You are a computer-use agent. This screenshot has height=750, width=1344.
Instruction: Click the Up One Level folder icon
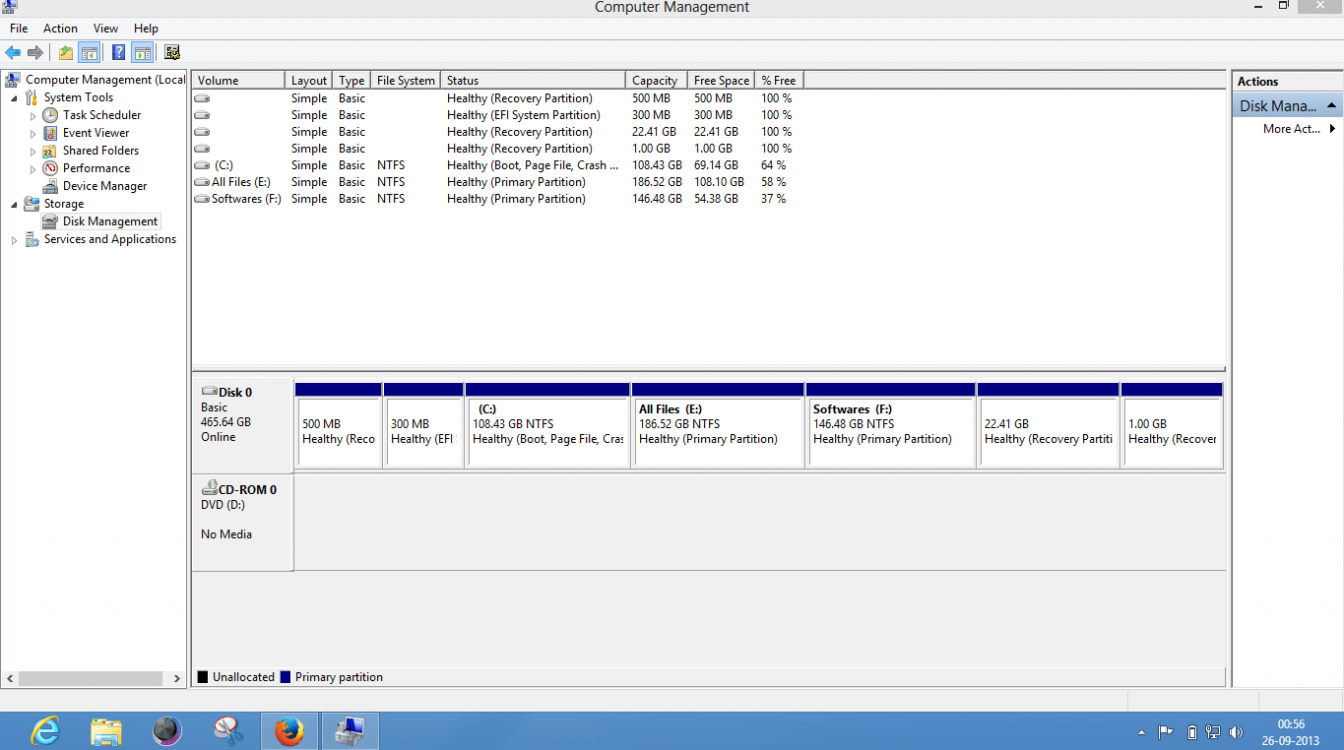point(66,53)
